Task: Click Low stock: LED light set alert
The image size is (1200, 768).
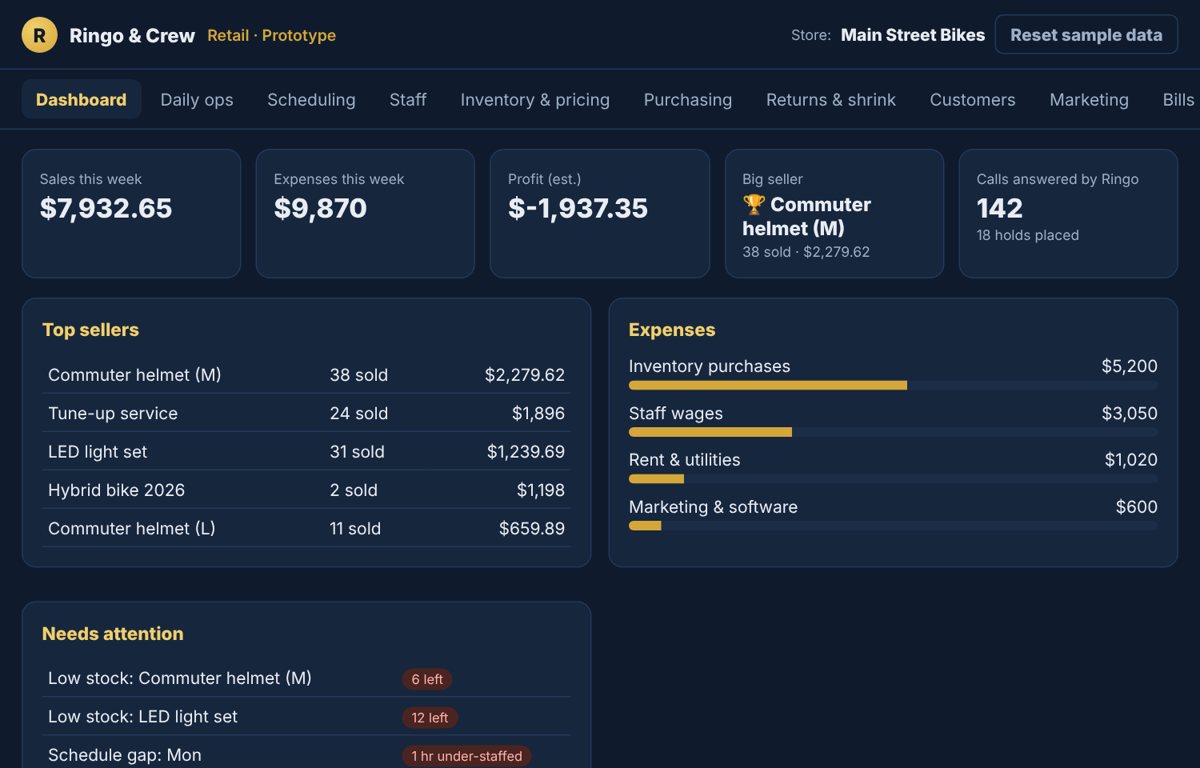Action: (143, 717)
